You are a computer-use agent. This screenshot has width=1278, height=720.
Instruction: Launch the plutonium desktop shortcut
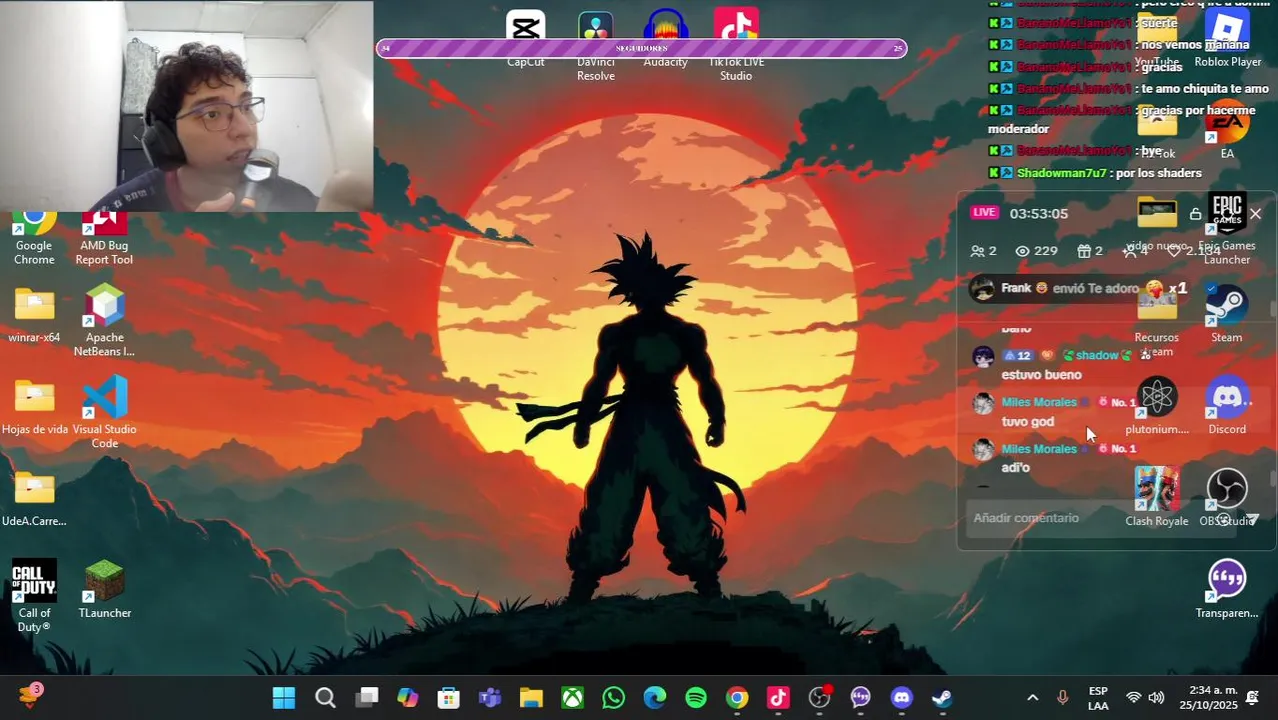pos(1157,406)
